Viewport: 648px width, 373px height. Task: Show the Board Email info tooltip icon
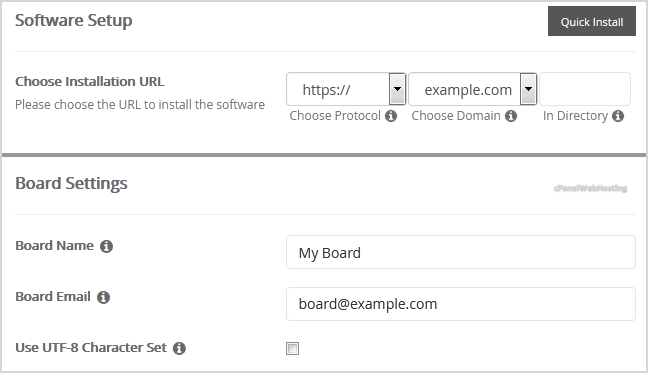click(103, 297)
